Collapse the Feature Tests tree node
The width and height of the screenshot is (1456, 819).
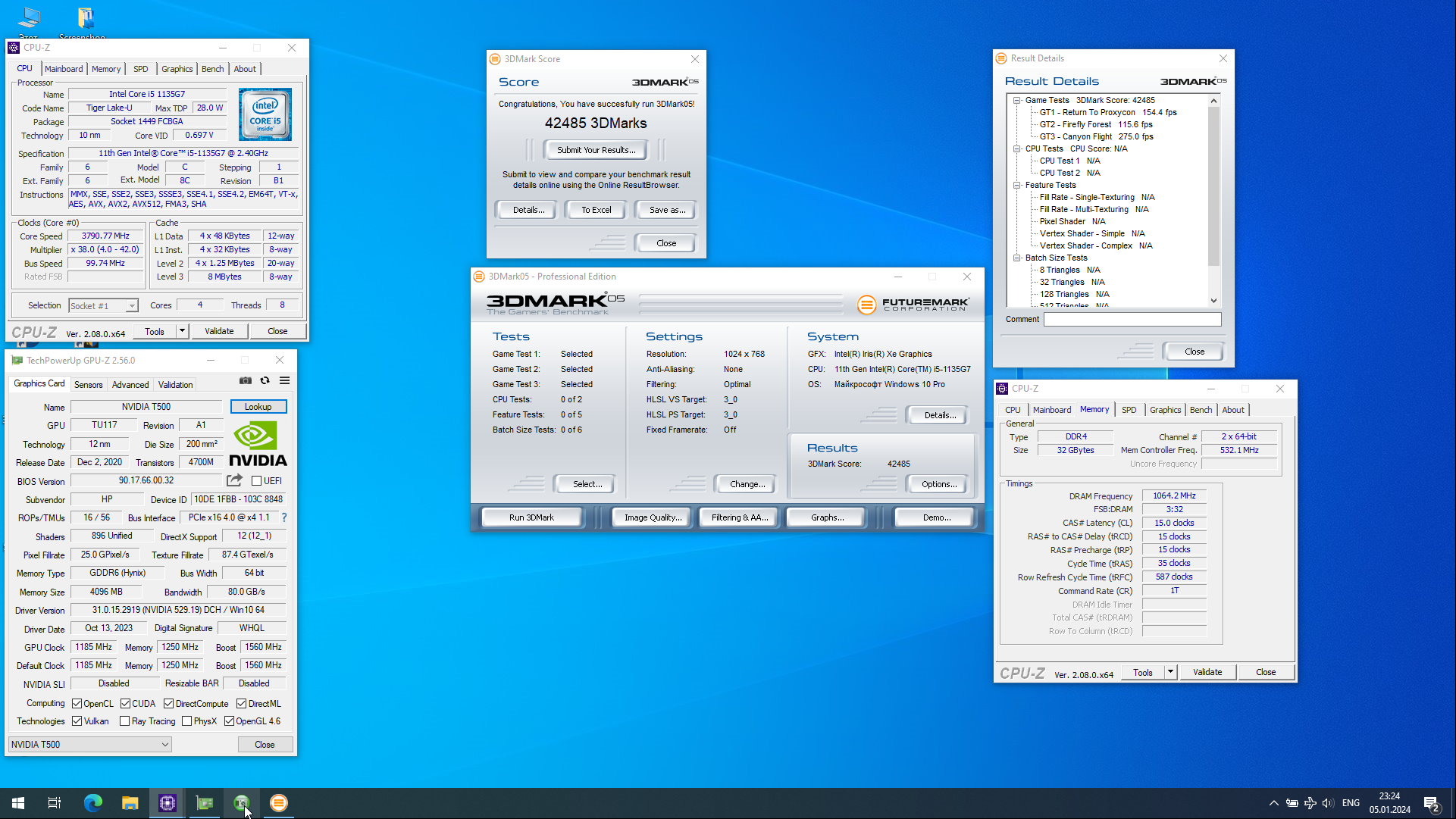(1017, 185)
